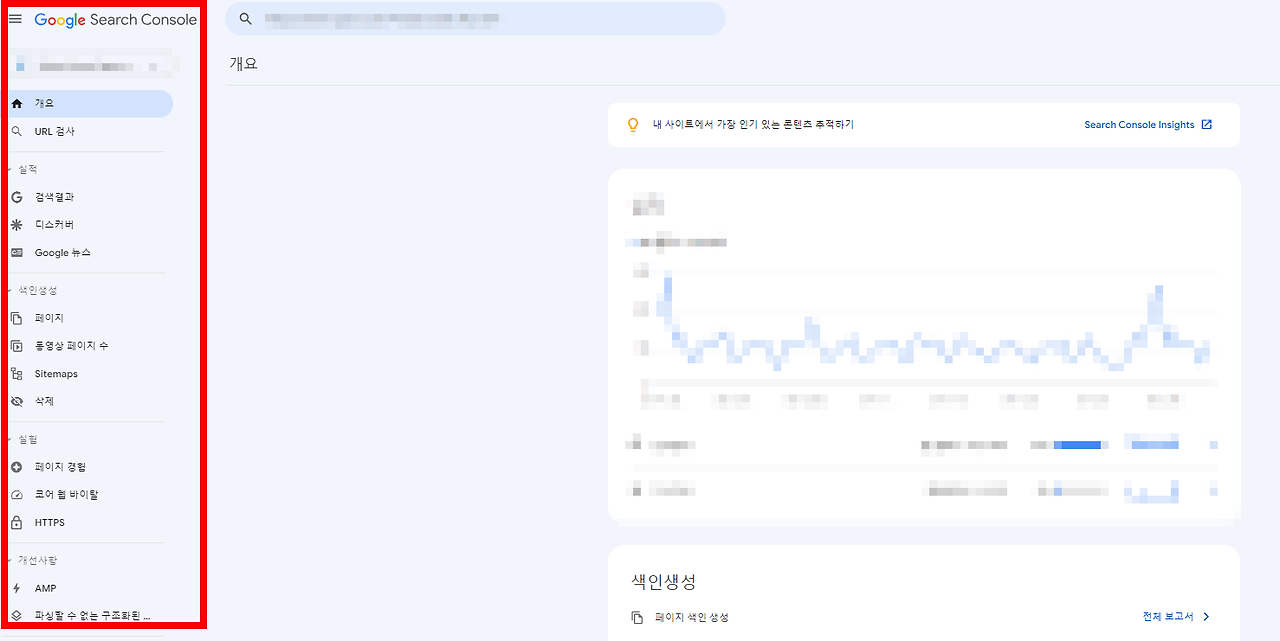Click the external-link icon beside Search Console Insights
The image size is (1280, 641).
[x=1207, y=125]
